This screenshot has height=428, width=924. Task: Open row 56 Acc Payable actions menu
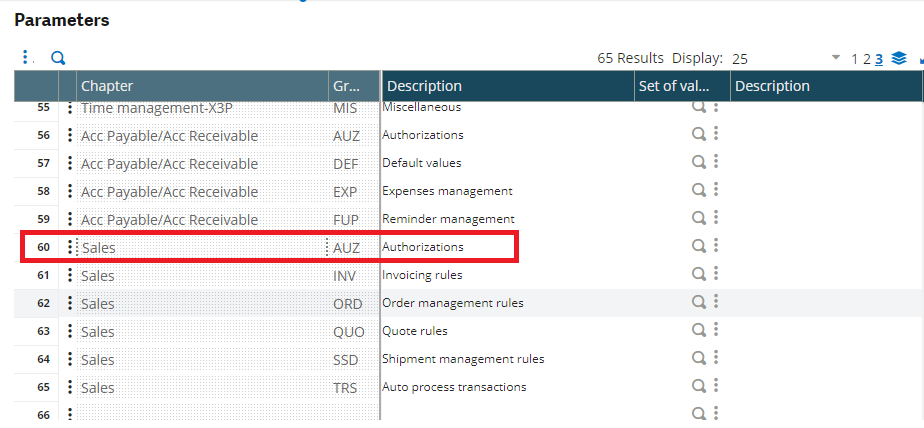coord(69,135)
